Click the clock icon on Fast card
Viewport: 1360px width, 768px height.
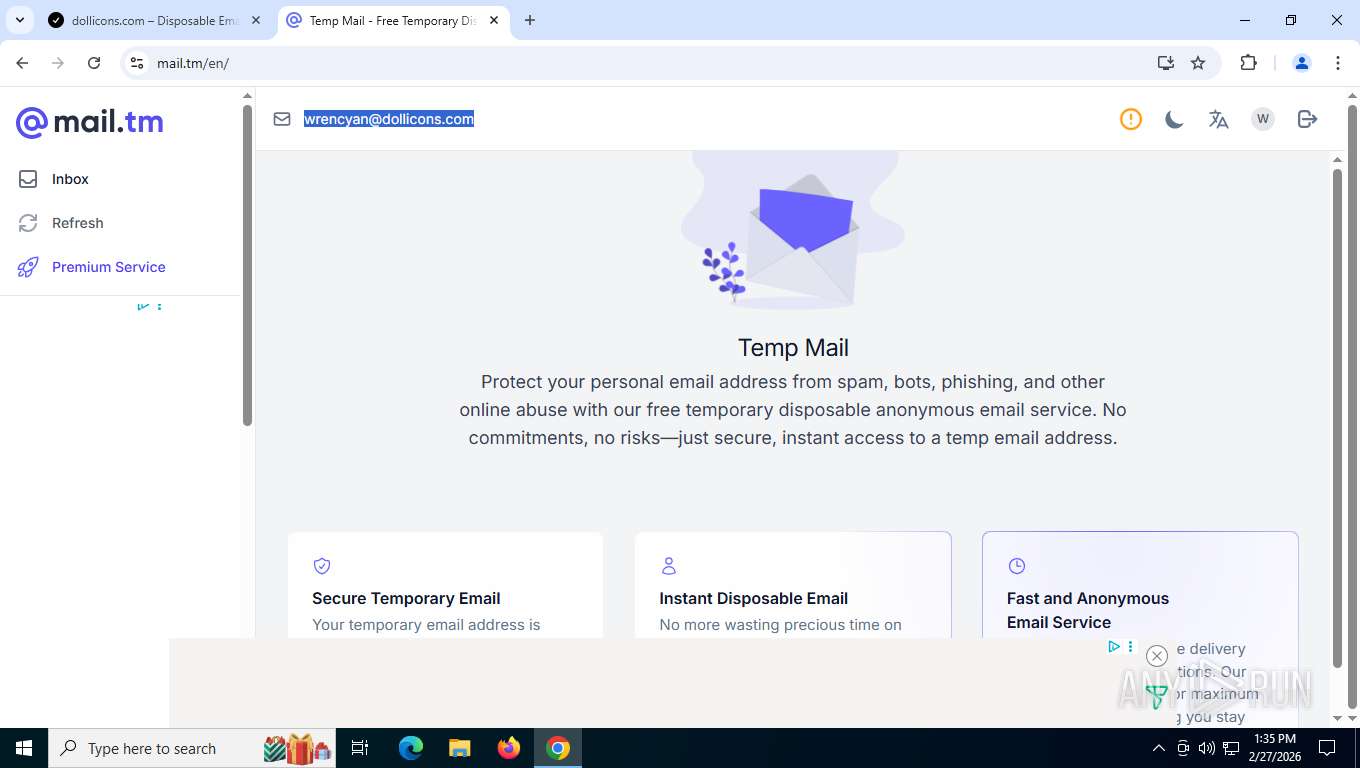click(1017, 566)
